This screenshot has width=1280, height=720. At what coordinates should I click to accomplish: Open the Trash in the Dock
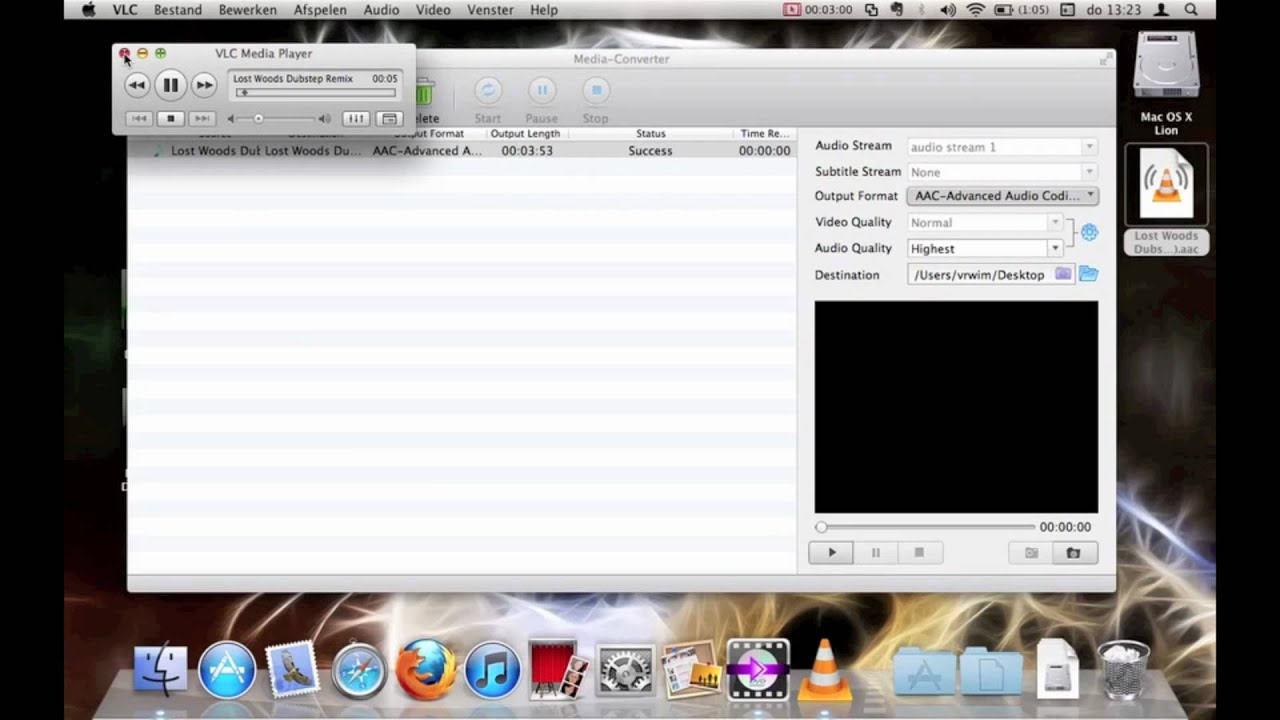pos(1123,669)
